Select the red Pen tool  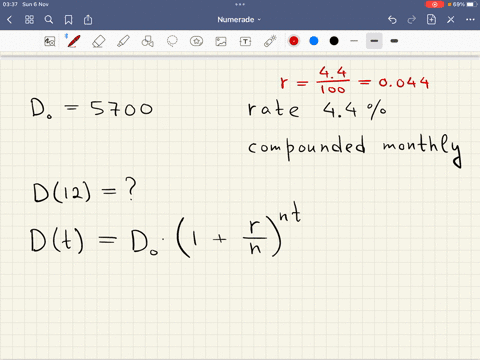(x=74, y=41)
